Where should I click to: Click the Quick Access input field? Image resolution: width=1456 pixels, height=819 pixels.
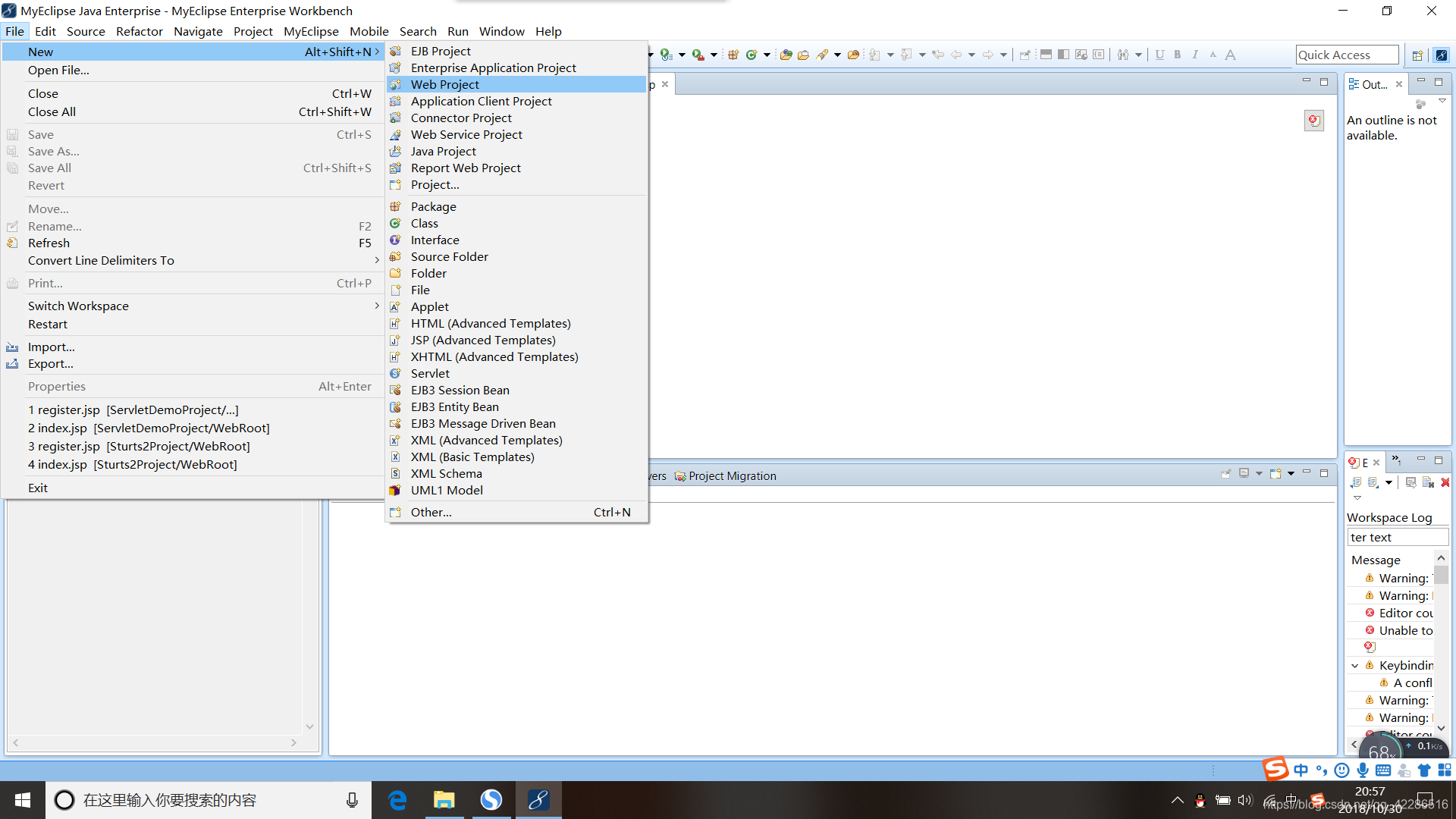pyautogui.click(x=1348, y=55)
